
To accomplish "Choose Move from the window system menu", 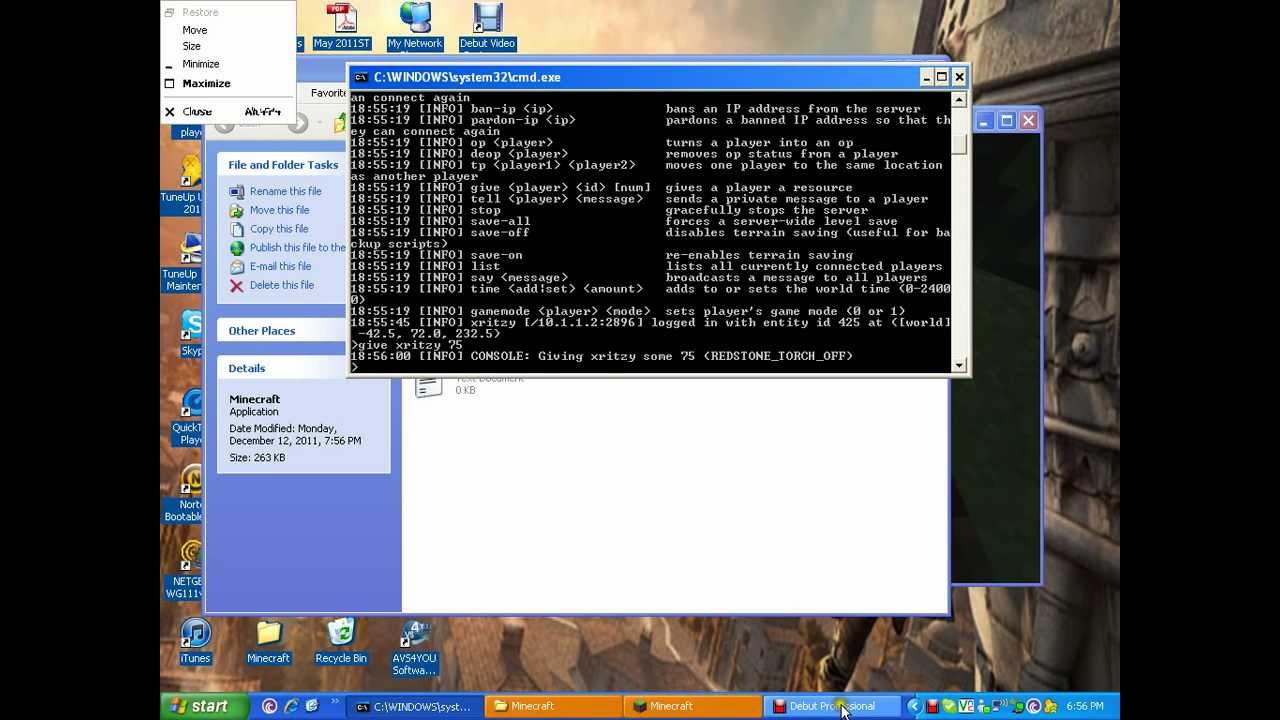I will coord(195,30).
